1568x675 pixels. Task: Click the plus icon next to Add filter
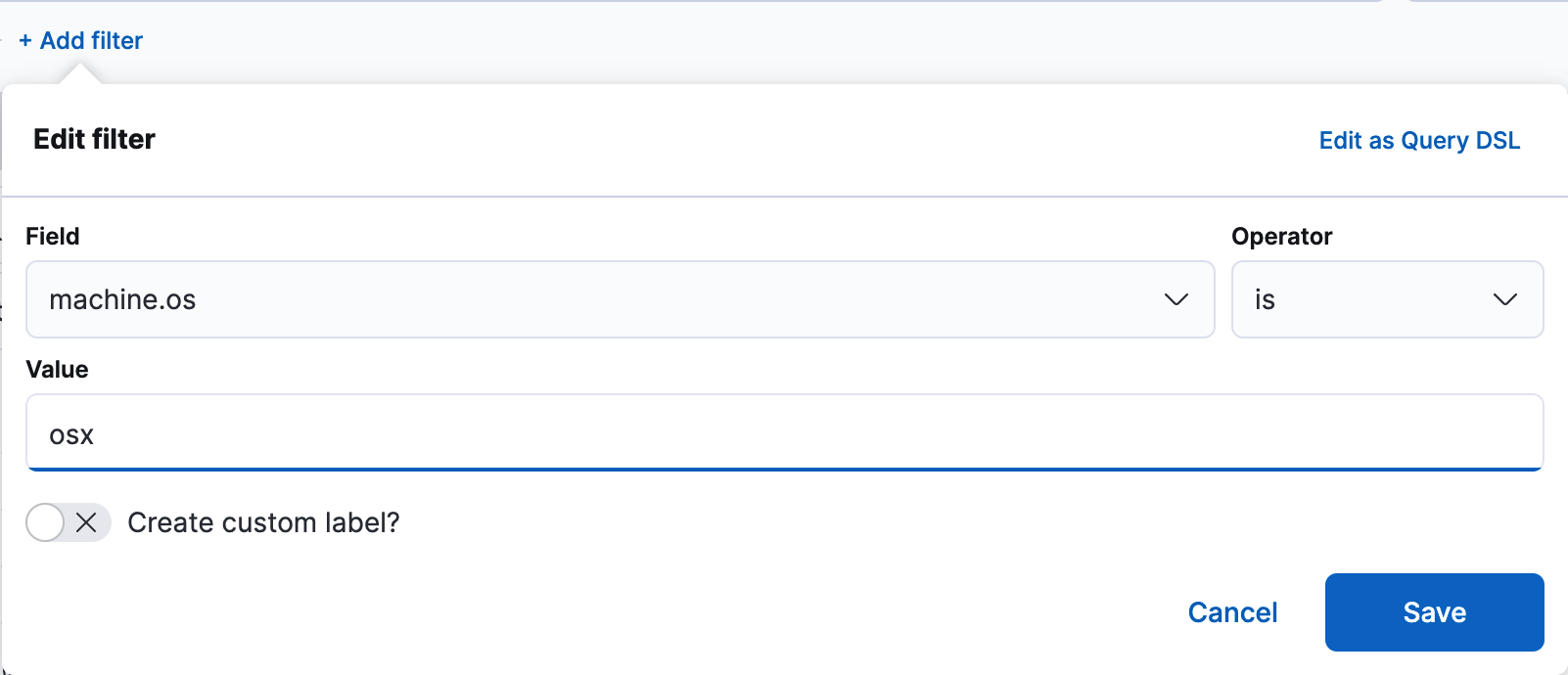tap(25, 40)
